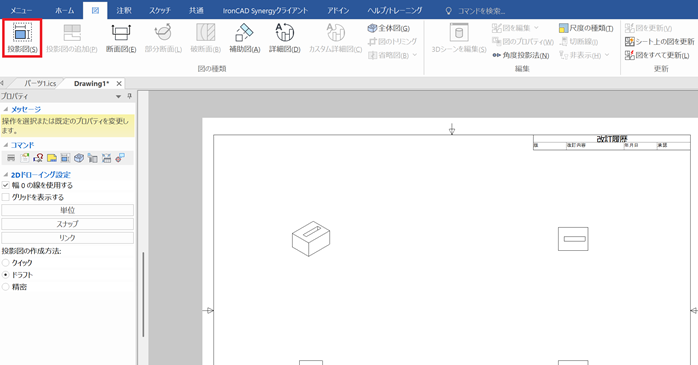
Task: Click シート上の図を更新 in the ribbon
Action: [x=659, y=41]
